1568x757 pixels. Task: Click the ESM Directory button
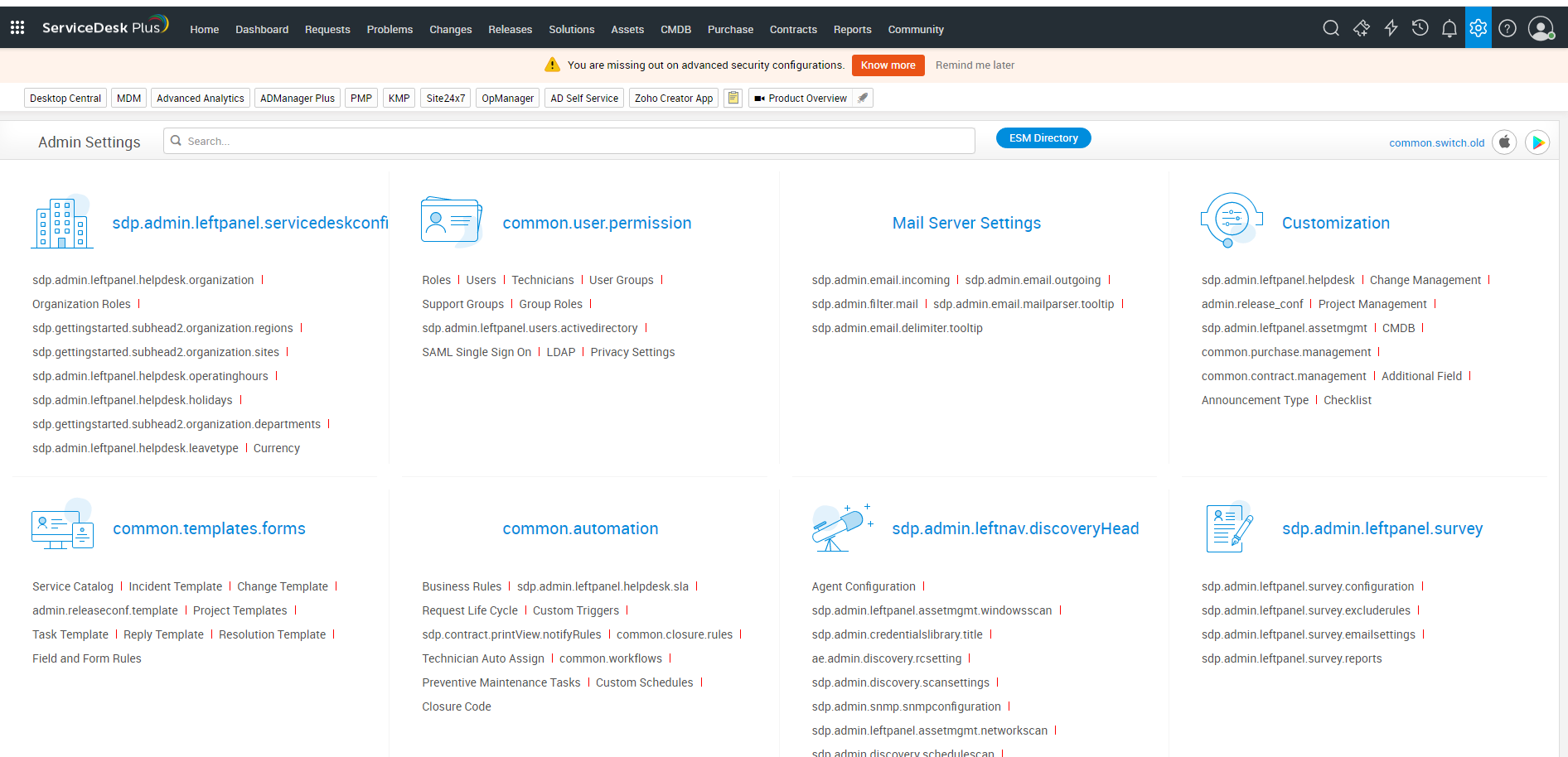[x=1043, y=138]
